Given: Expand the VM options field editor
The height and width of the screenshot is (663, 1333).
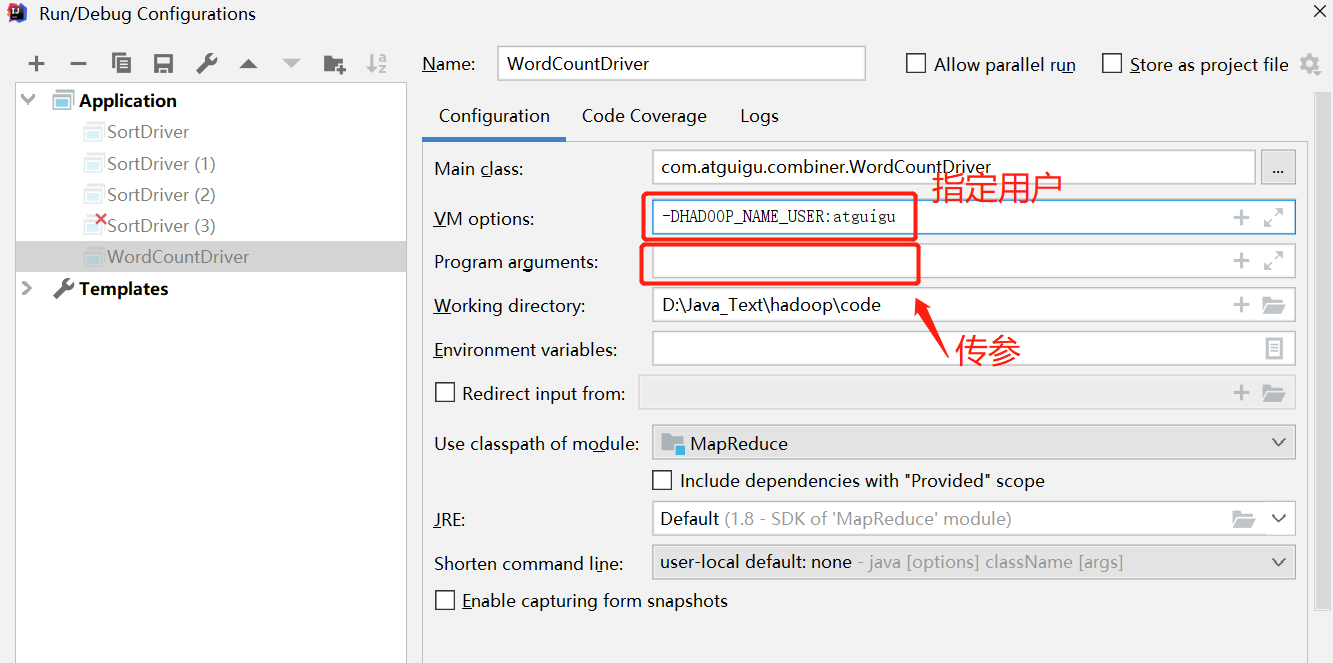Looking at the screenshot, I should 1273,217.
